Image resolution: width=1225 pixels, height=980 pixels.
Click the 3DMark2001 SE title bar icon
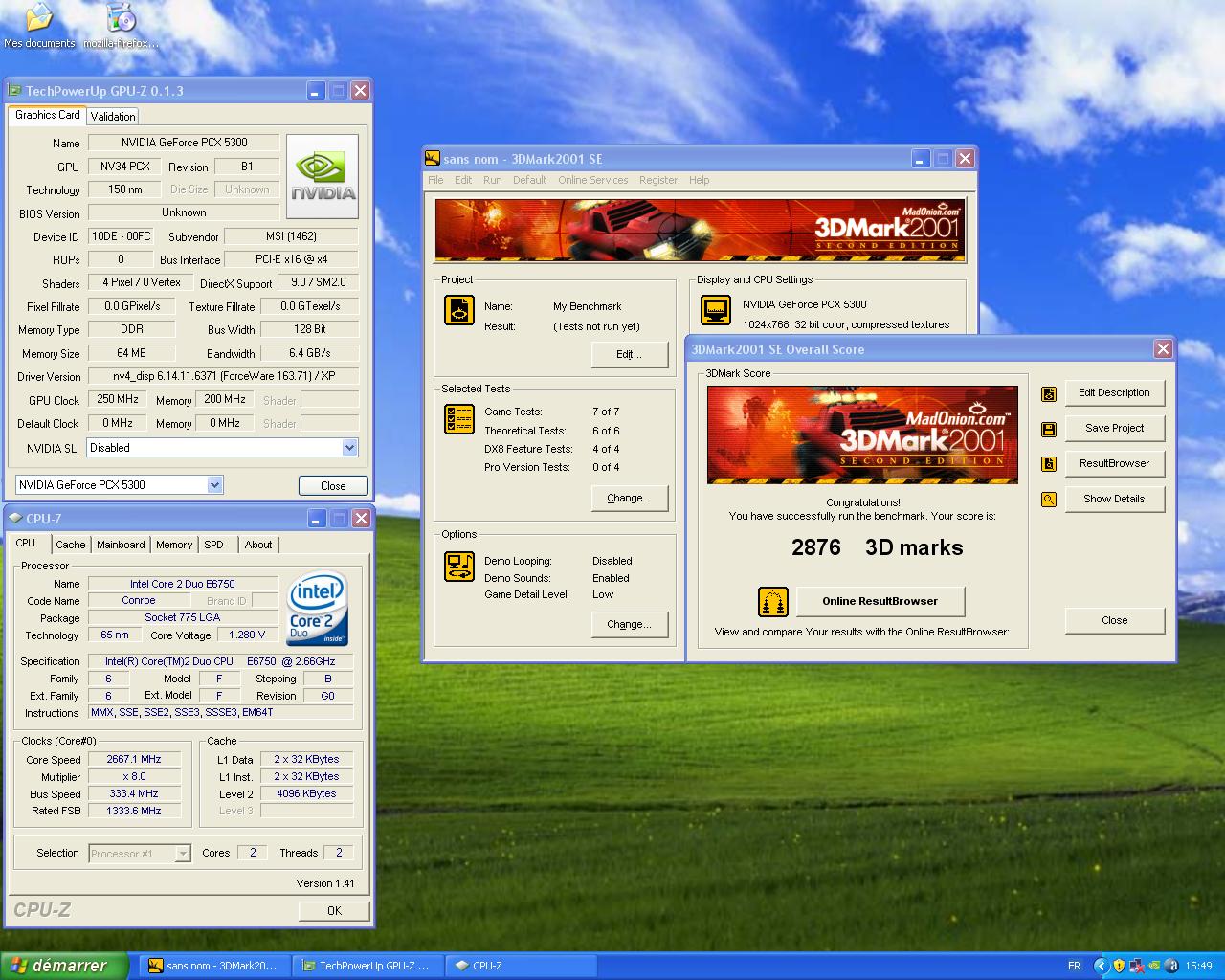pyautogui.click(x=433, y=159)
